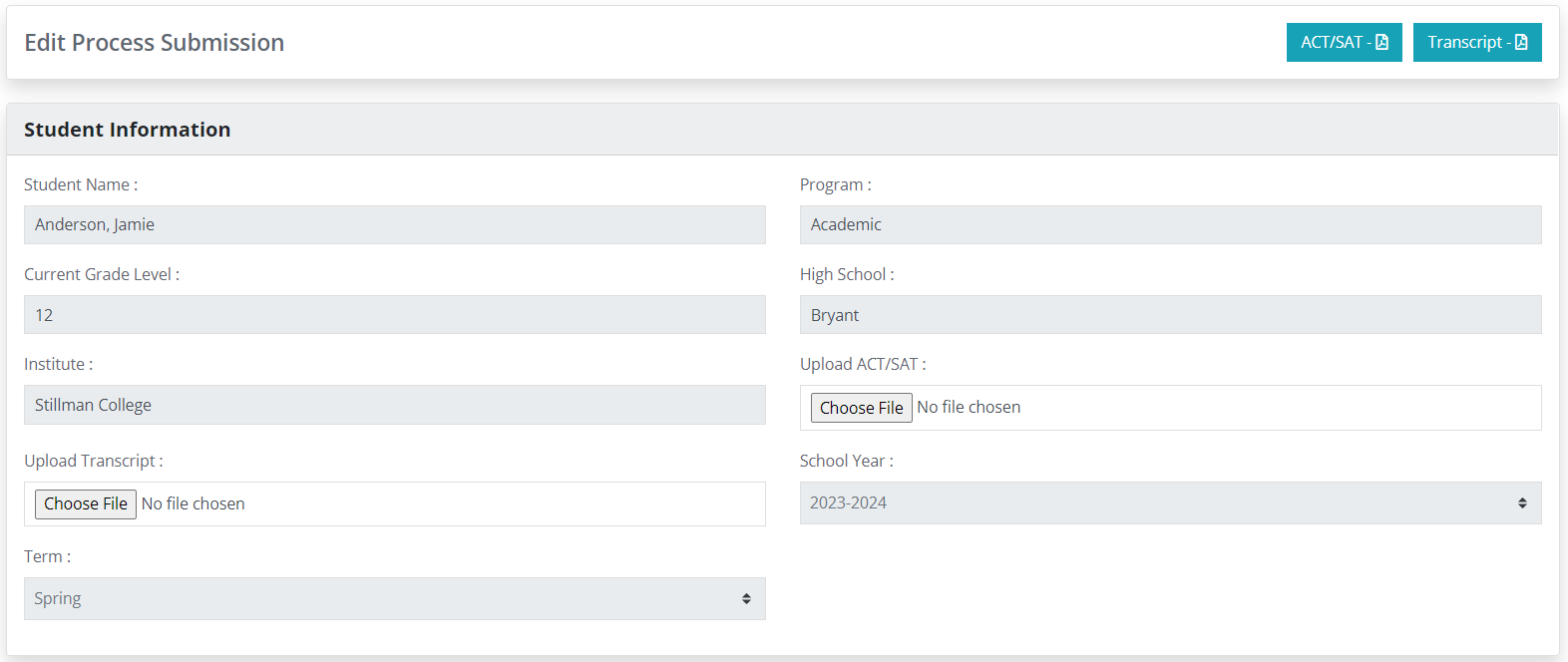This screenshot has width=1568, height=662.
Task: Click the Student Information section header
Action: 128,130
